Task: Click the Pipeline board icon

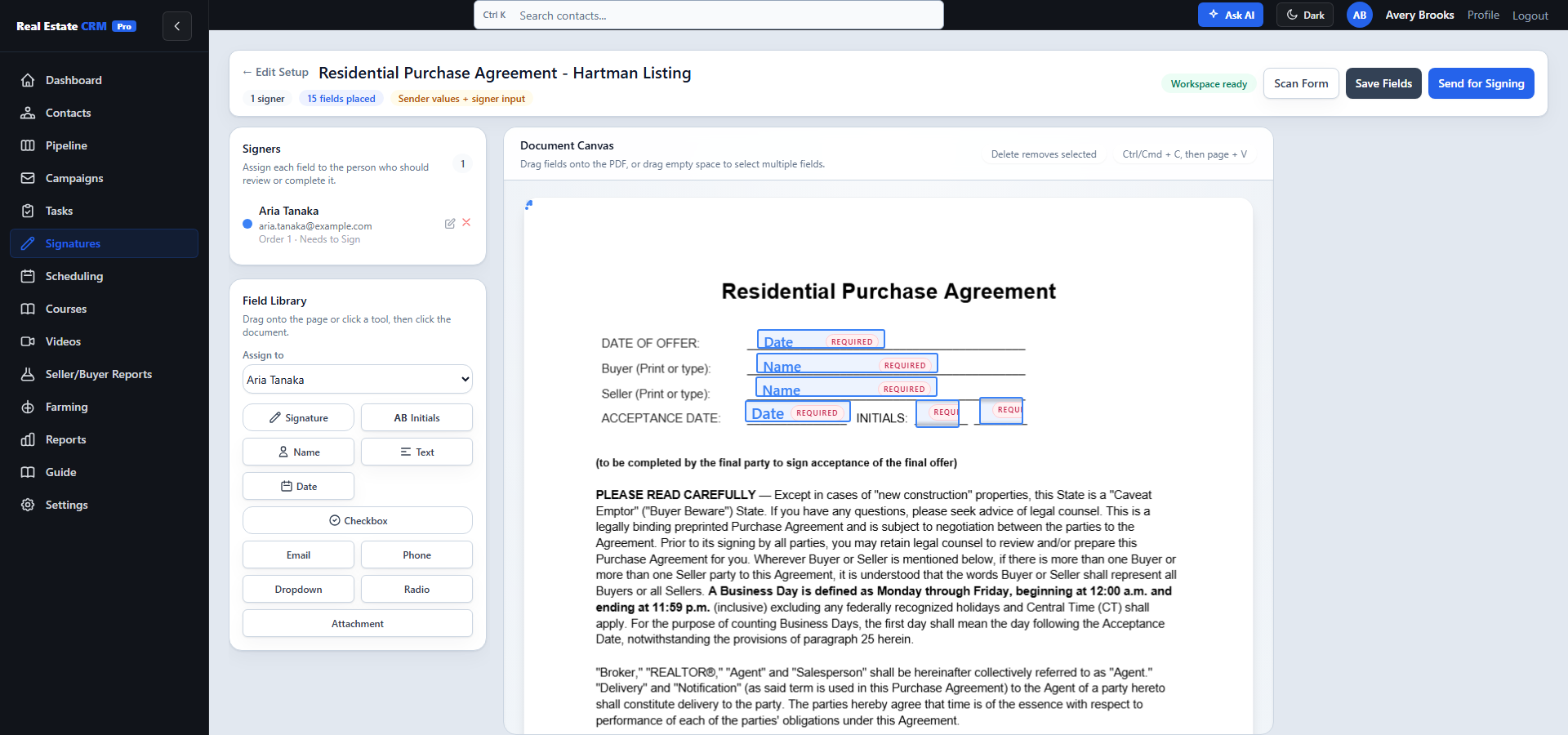Action: [28, 145]
